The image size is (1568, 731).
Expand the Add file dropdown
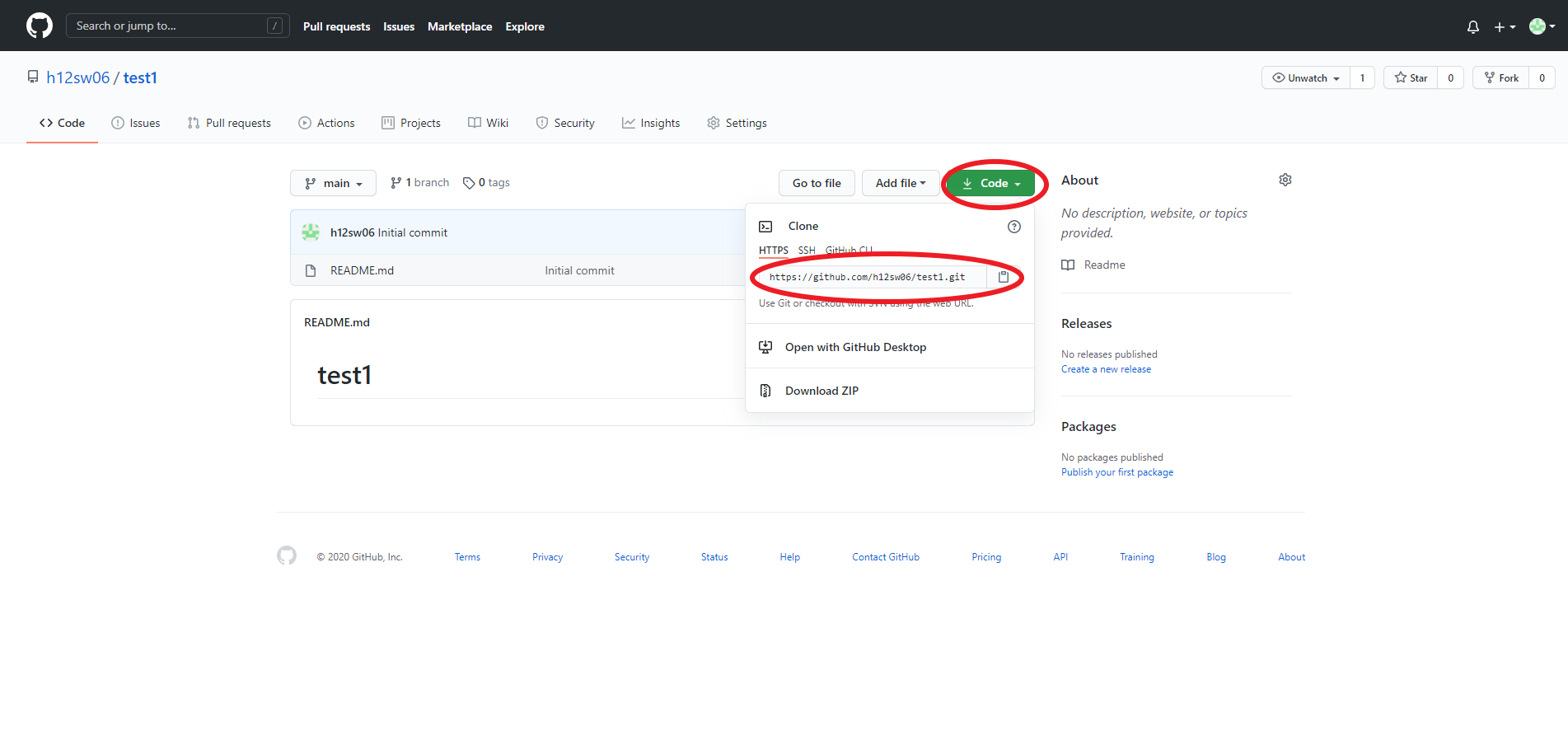click(901, 183)
